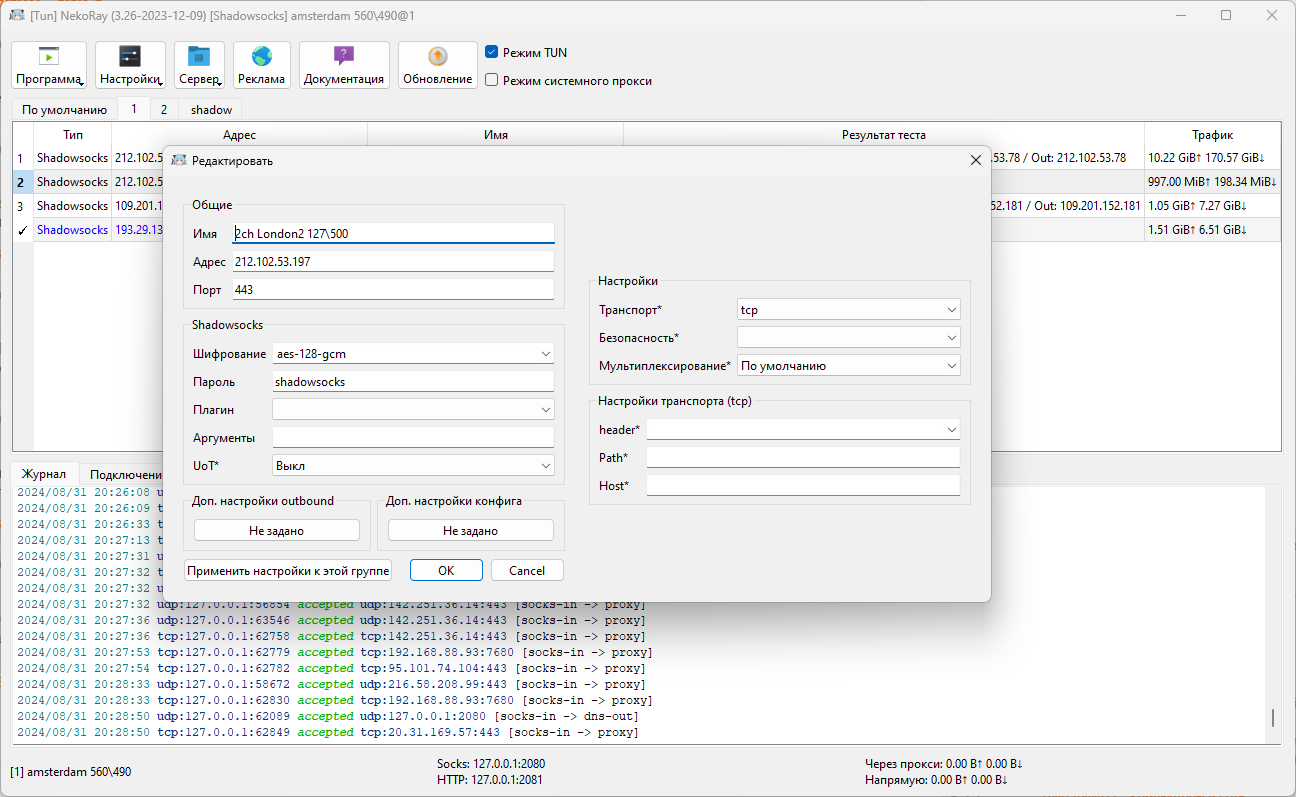
Task: Click Применить настройки к этой группе
Action: (x=288, y=570)
